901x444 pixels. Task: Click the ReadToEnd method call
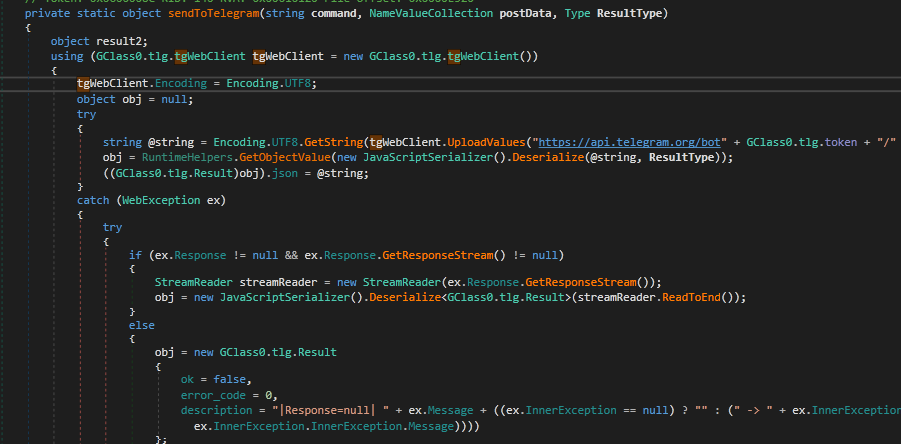point(691,298)
